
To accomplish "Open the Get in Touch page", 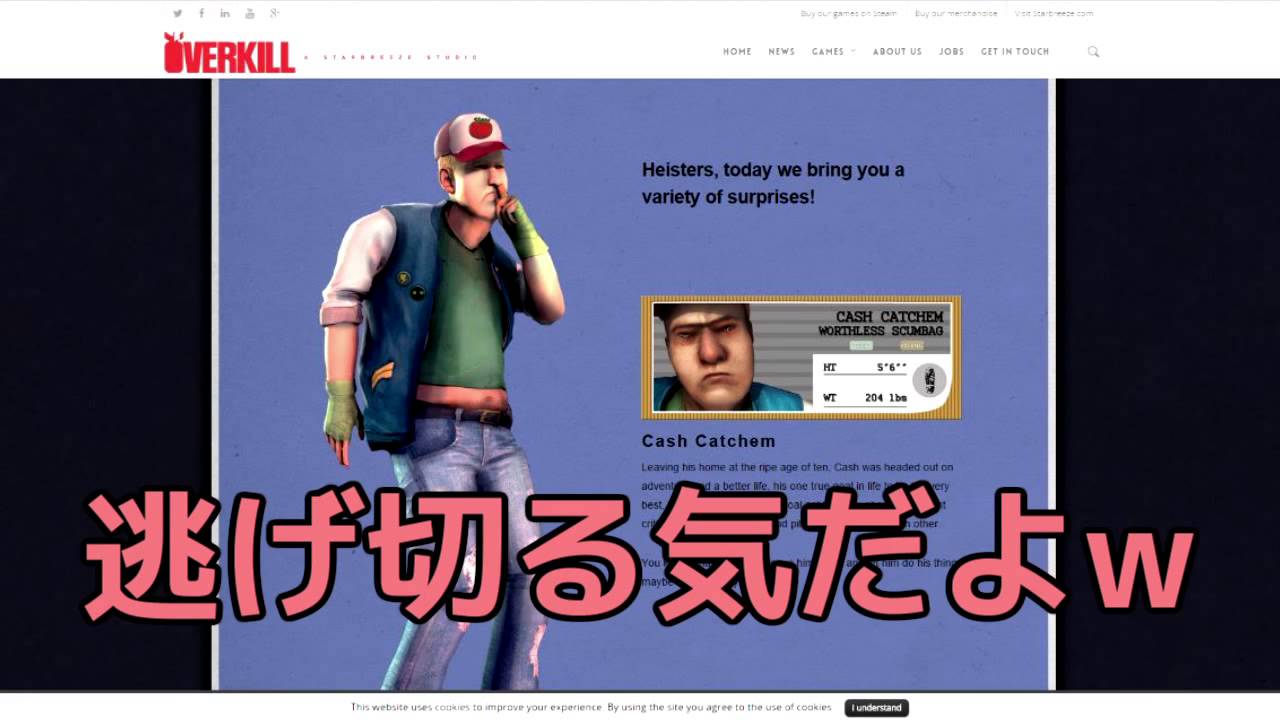I will pyautogui.click(x=1015, y=52).
